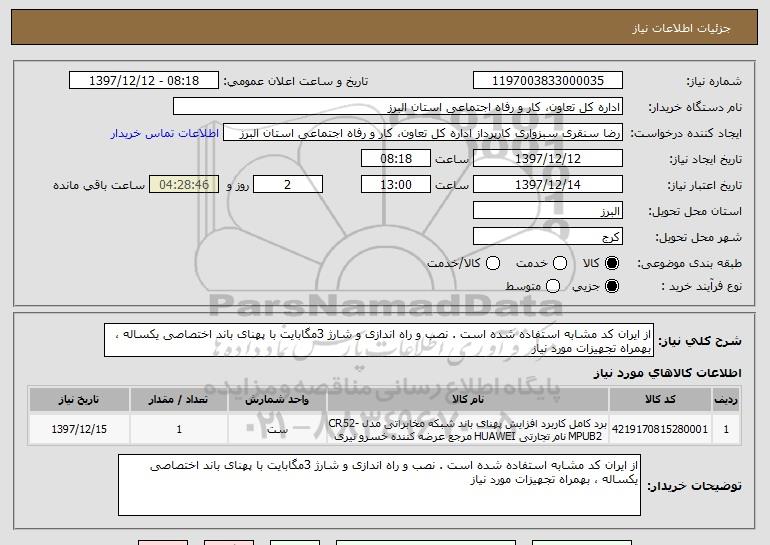The image size is (770, 545).
Task: Click the طبقه بندی موضوعی label
Action: click(x=689, y=264)
